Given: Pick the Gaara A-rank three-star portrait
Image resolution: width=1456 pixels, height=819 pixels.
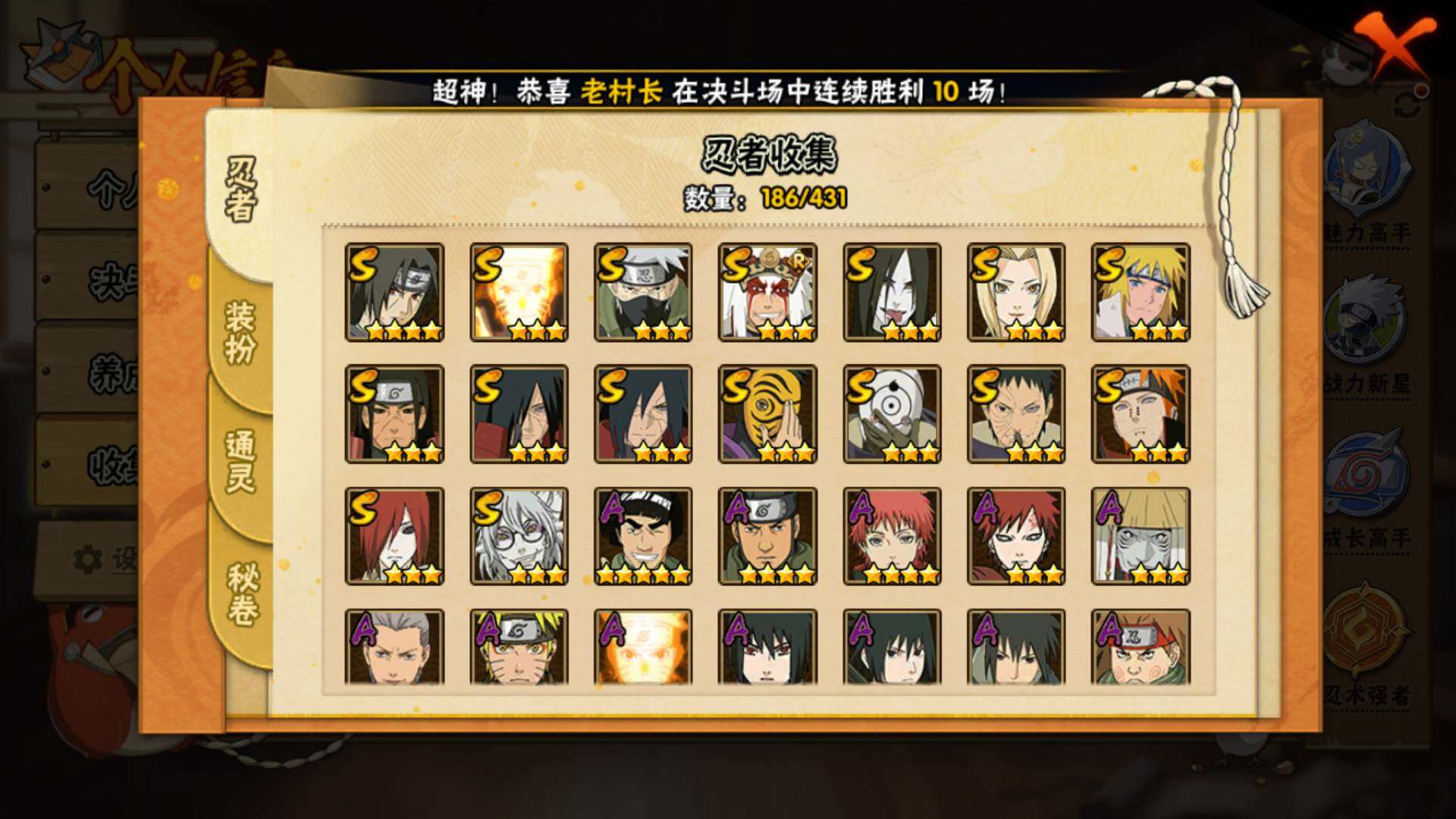Looking at the screenshot, I should tap(1016, 536).
